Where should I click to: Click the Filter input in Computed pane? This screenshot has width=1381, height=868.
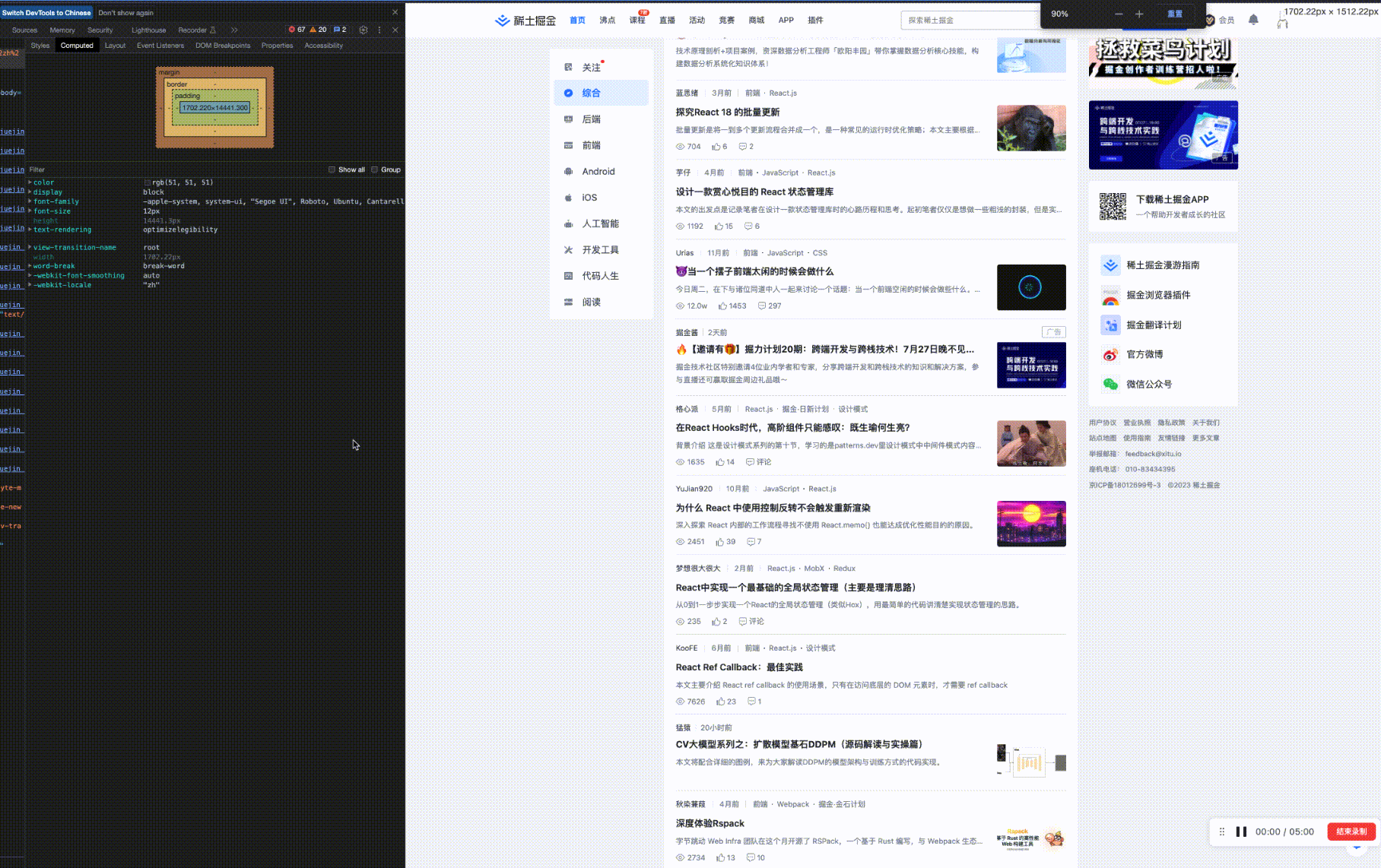pyautogui.click(x=175, y=169)
